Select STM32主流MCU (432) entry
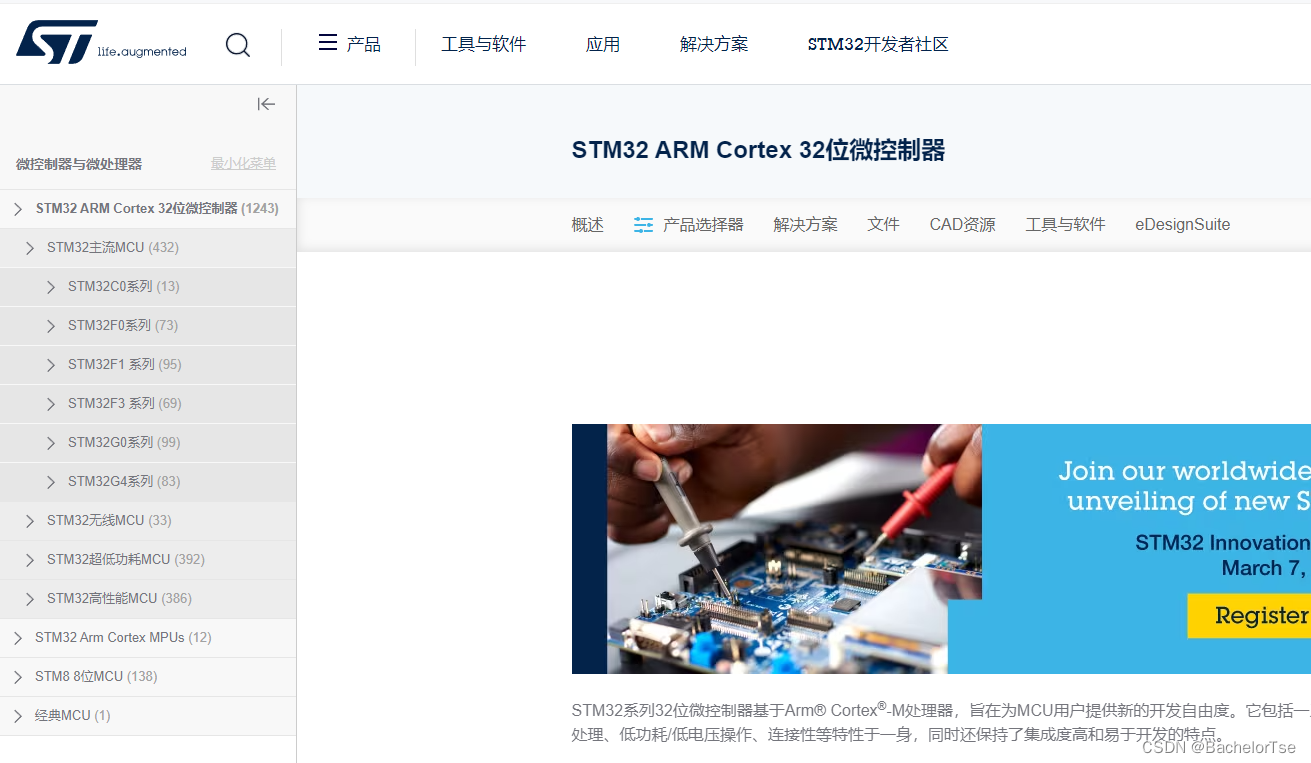 [113, 247]
